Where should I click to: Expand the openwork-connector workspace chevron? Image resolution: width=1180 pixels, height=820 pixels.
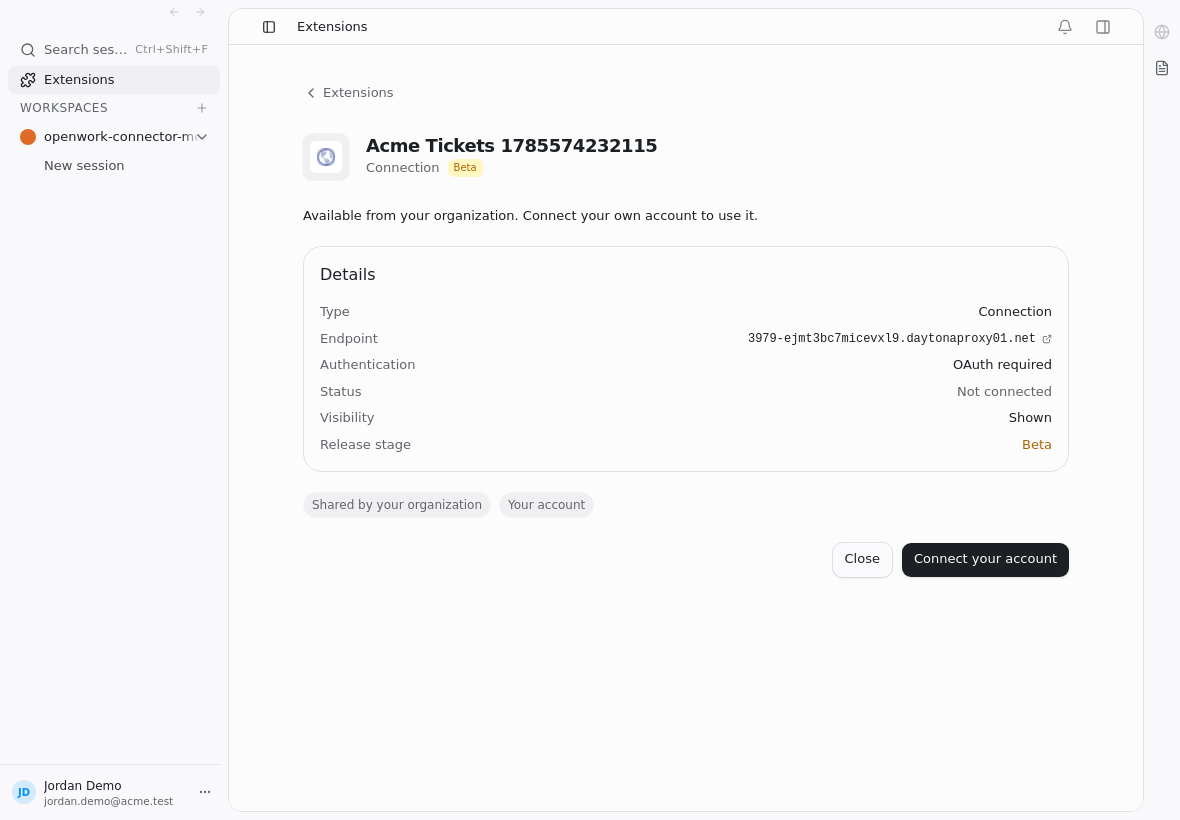202,137
